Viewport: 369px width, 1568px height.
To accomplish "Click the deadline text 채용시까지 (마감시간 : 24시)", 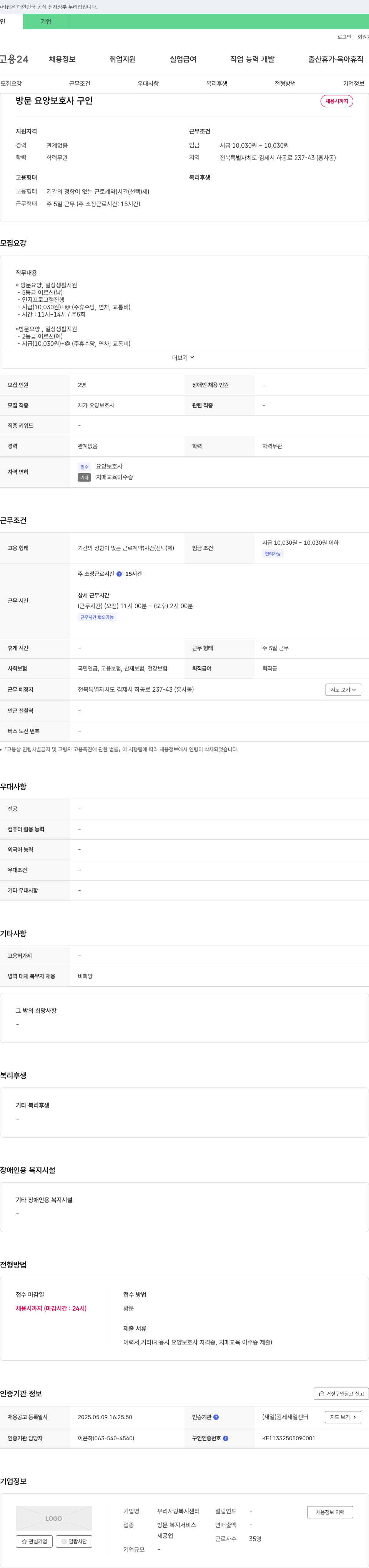I will 51,1308.
